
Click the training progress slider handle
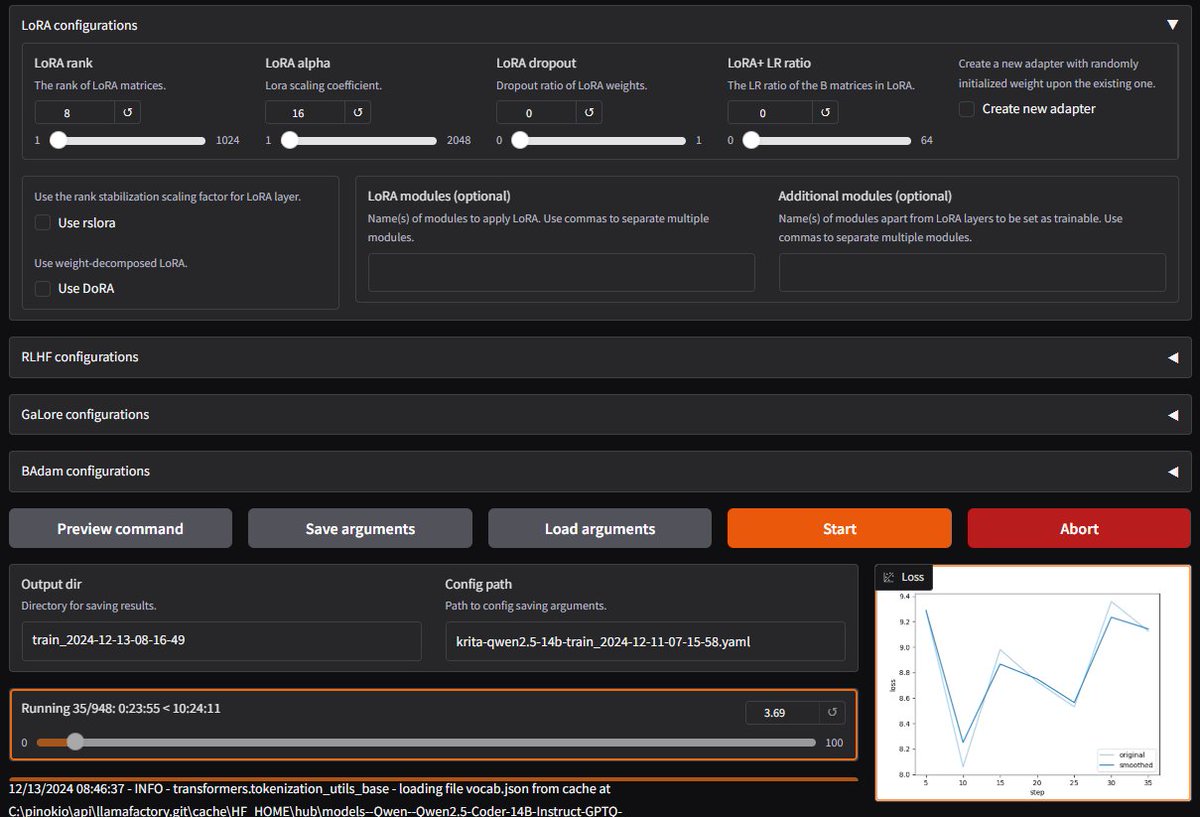tap(75, 742)
